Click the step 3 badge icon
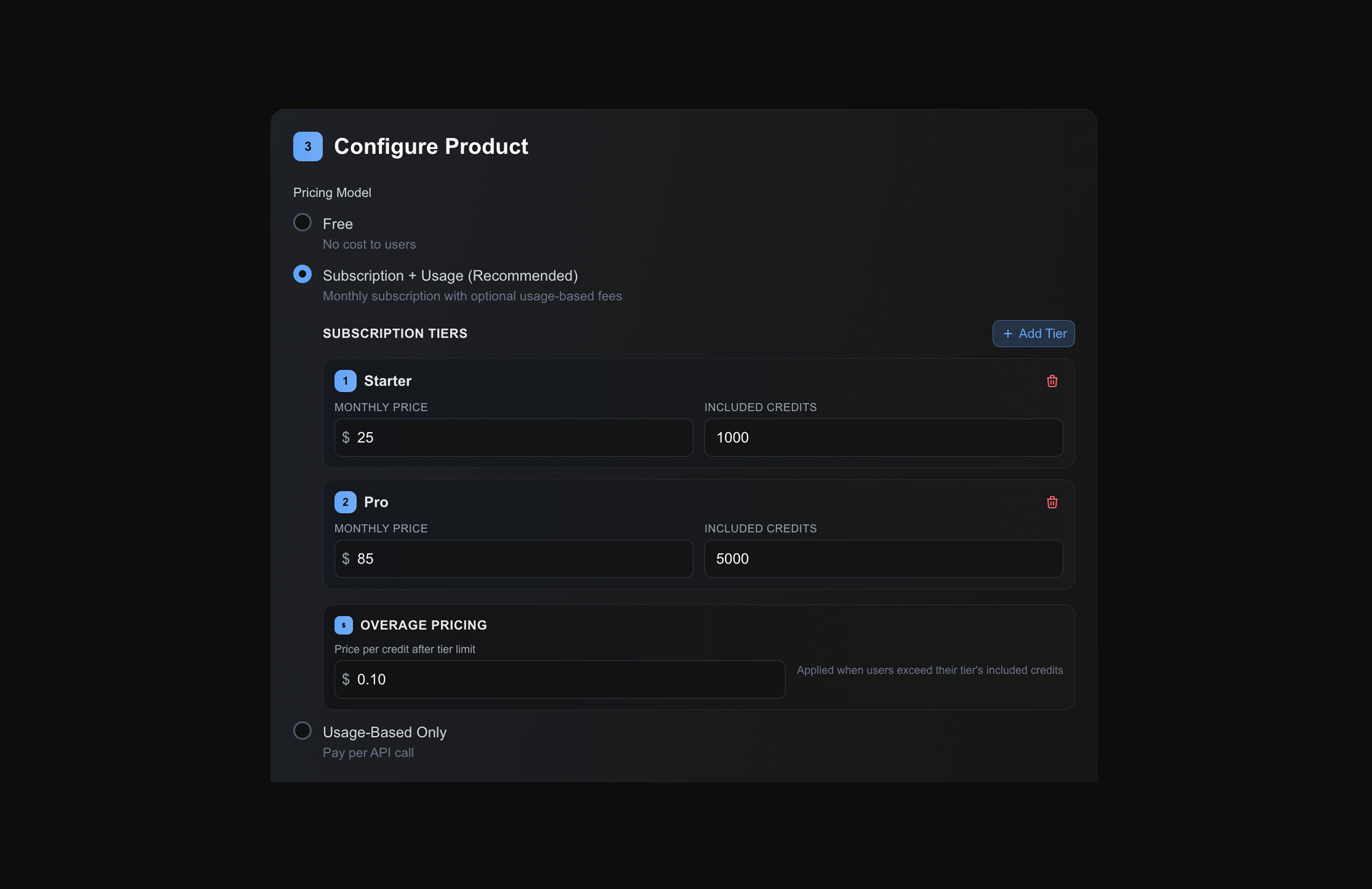 tap(307, 146)
